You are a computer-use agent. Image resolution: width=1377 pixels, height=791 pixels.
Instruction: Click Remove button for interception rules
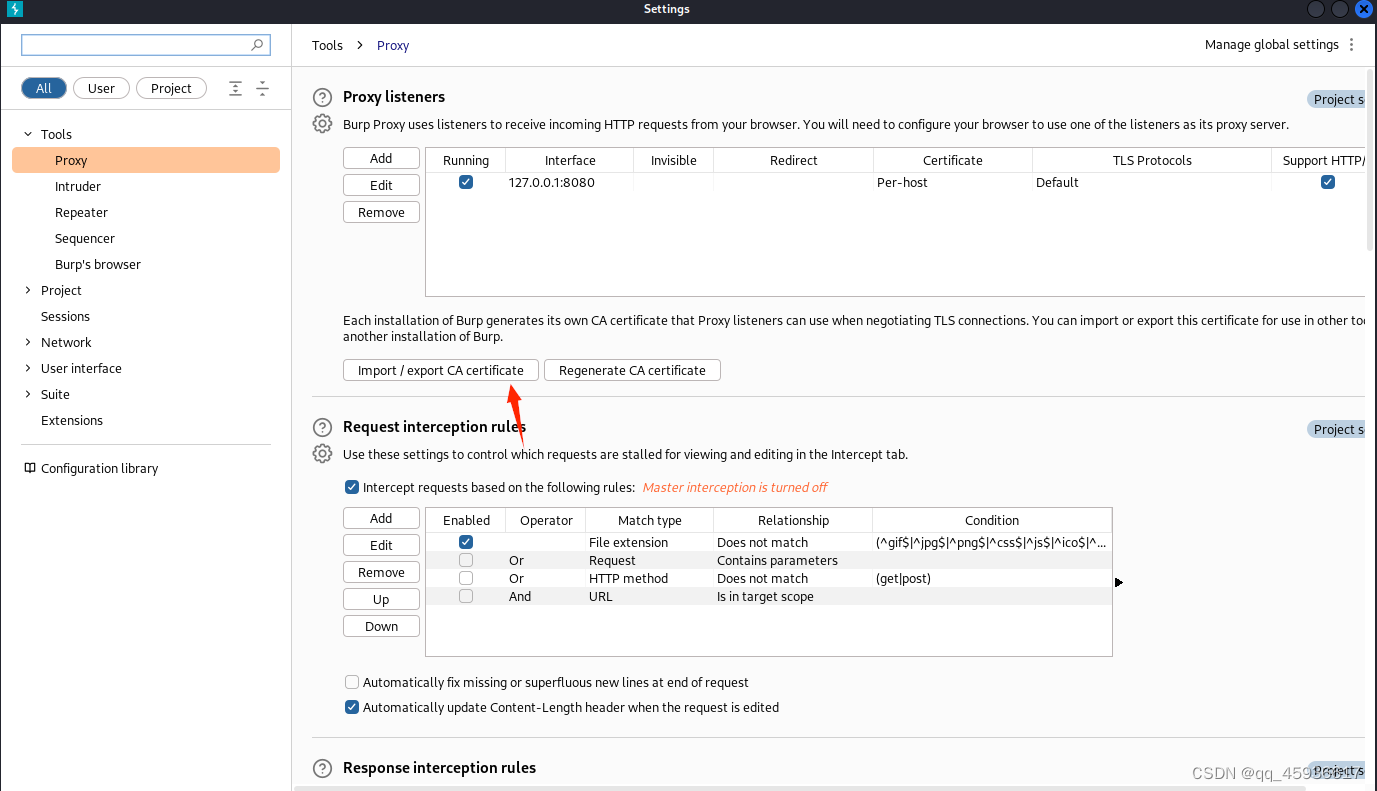(381, 572)
